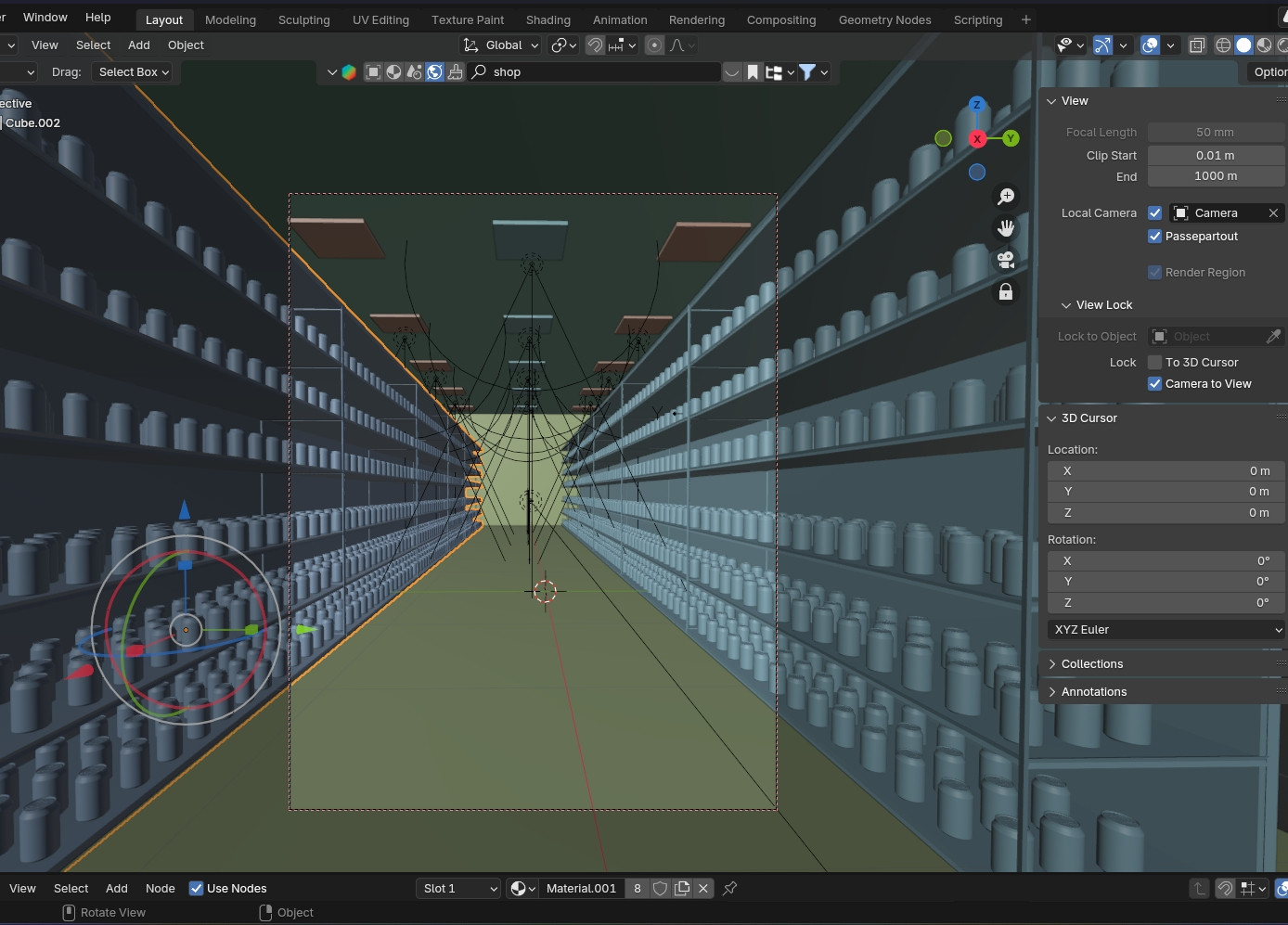The width and height of the screenshot is (1288, 925).
Task: Select the World node-type icon in the node editor header
Action: 434,71
